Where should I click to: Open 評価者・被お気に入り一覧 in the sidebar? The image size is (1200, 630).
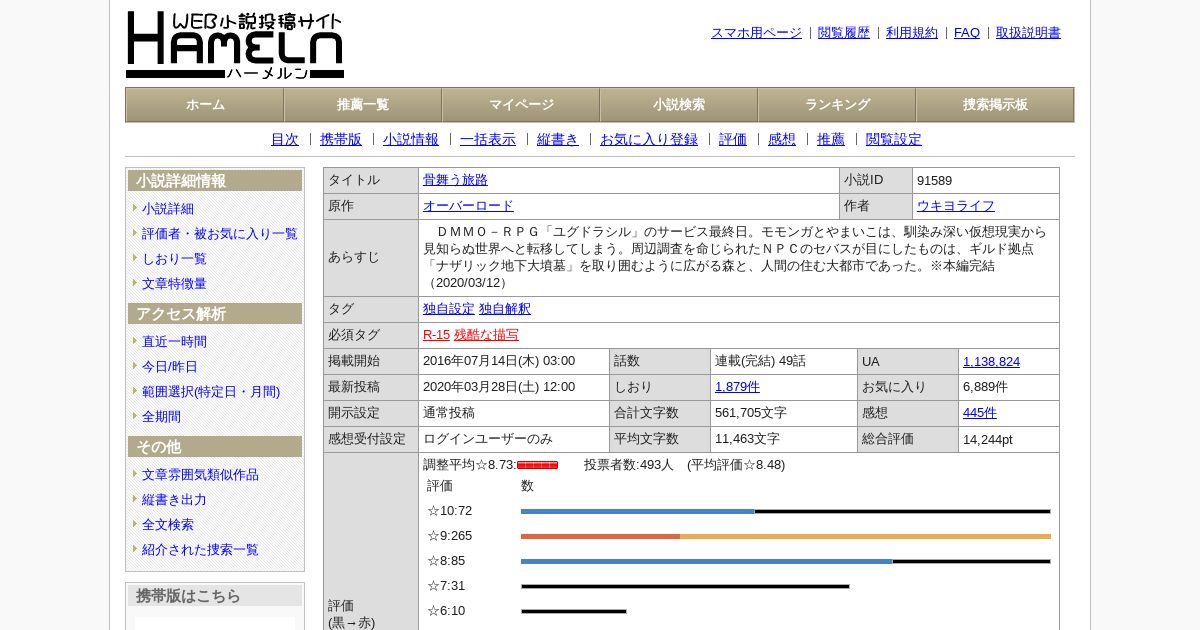pos(220,234)
